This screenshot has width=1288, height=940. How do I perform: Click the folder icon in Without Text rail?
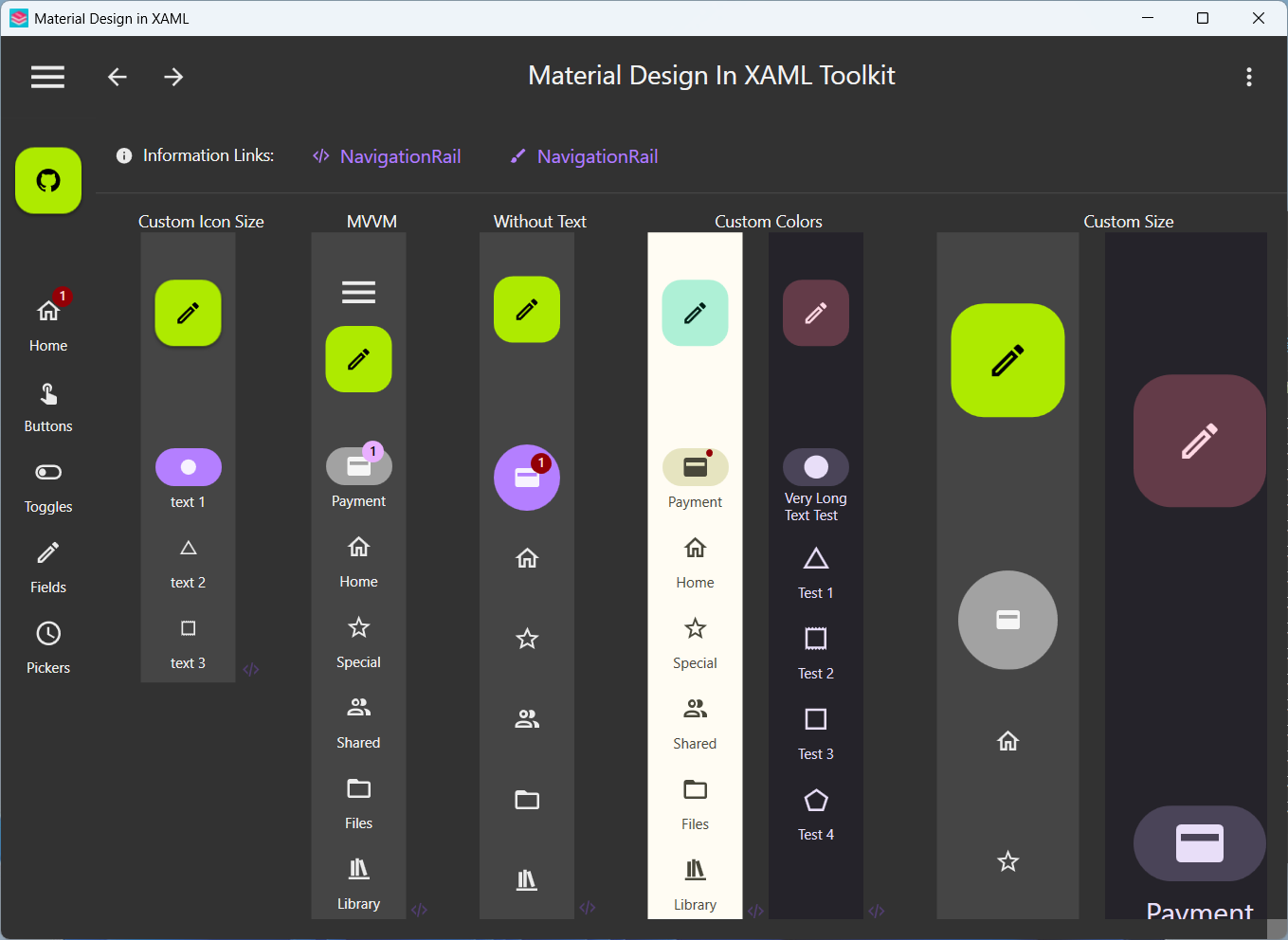(x=527, y=800)
